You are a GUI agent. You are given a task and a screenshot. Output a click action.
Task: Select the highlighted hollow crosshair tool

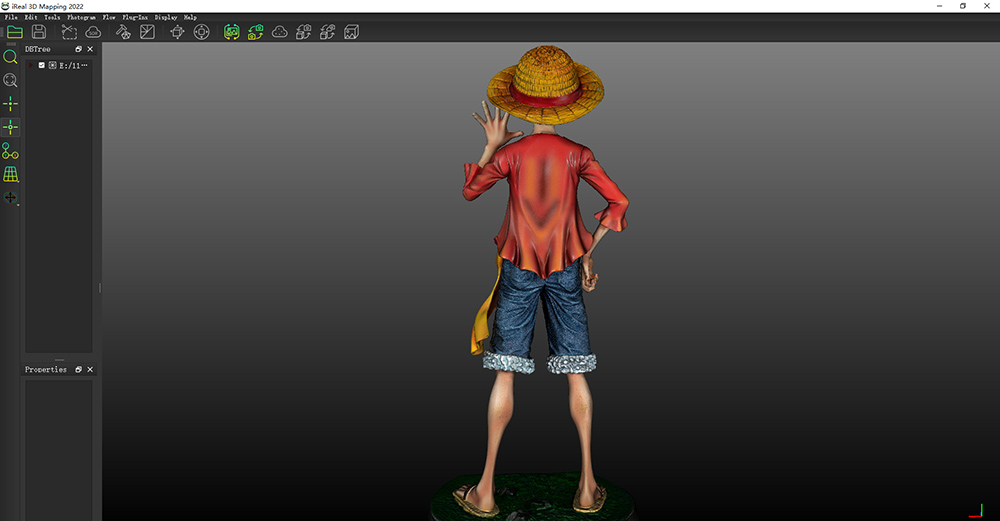[x=10, y=127]
